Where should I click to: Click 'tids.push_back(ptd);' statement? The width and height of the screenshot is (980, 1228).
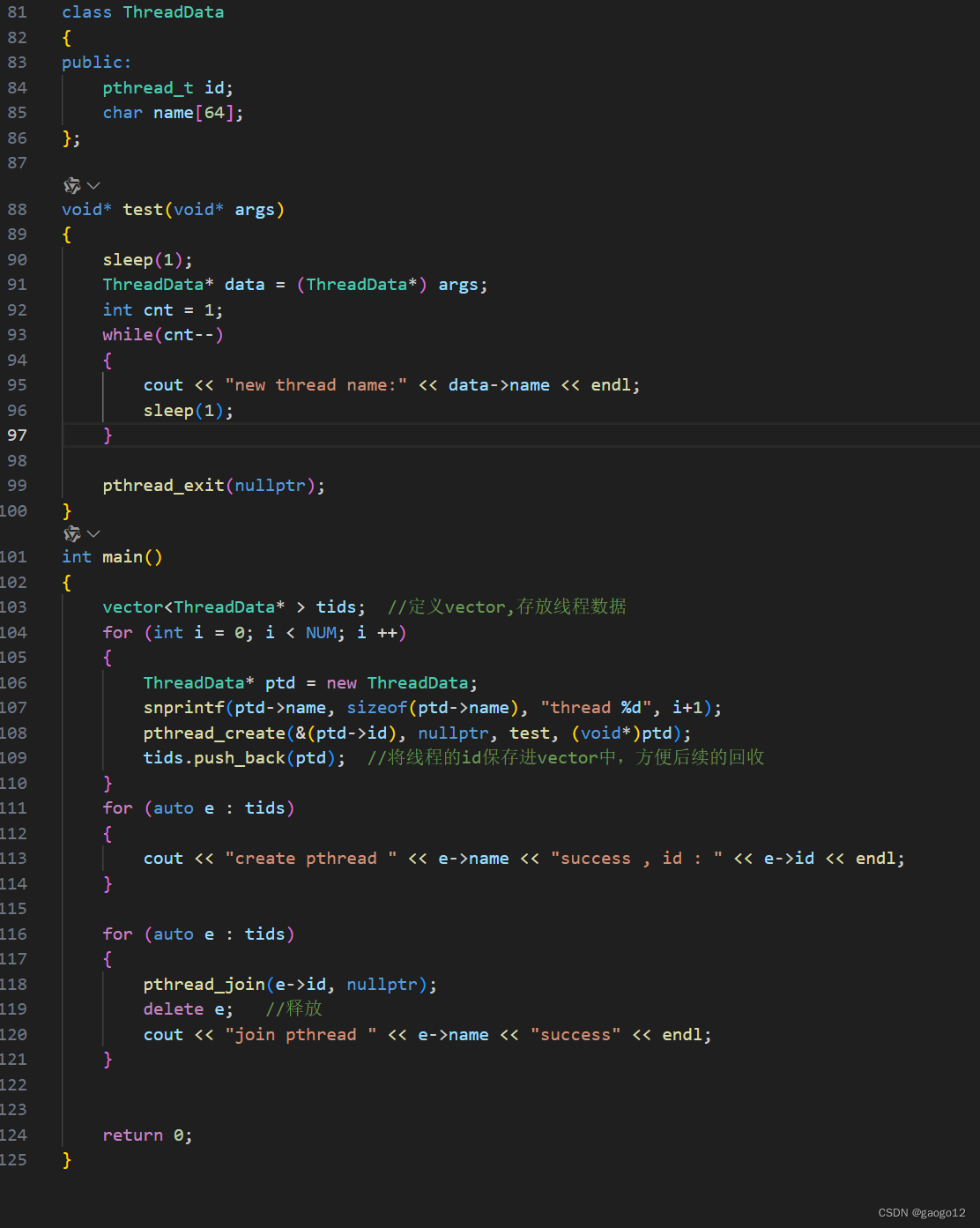[x=245, y=758]
